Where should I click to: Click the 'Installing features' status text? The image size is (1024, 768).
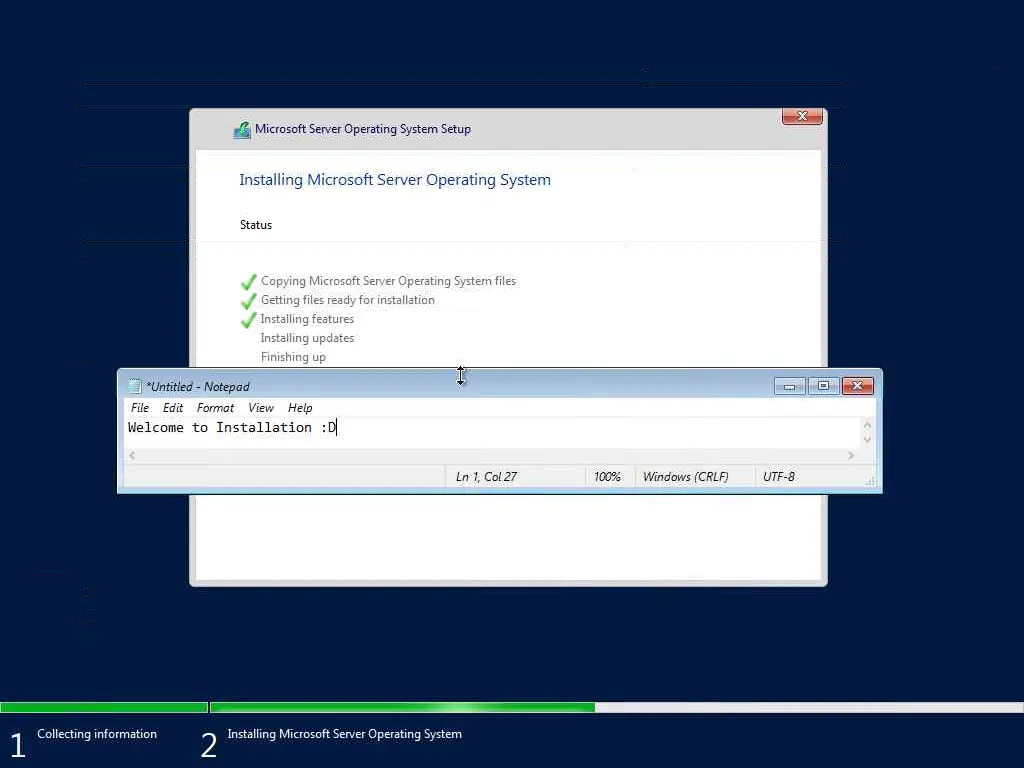307,319
